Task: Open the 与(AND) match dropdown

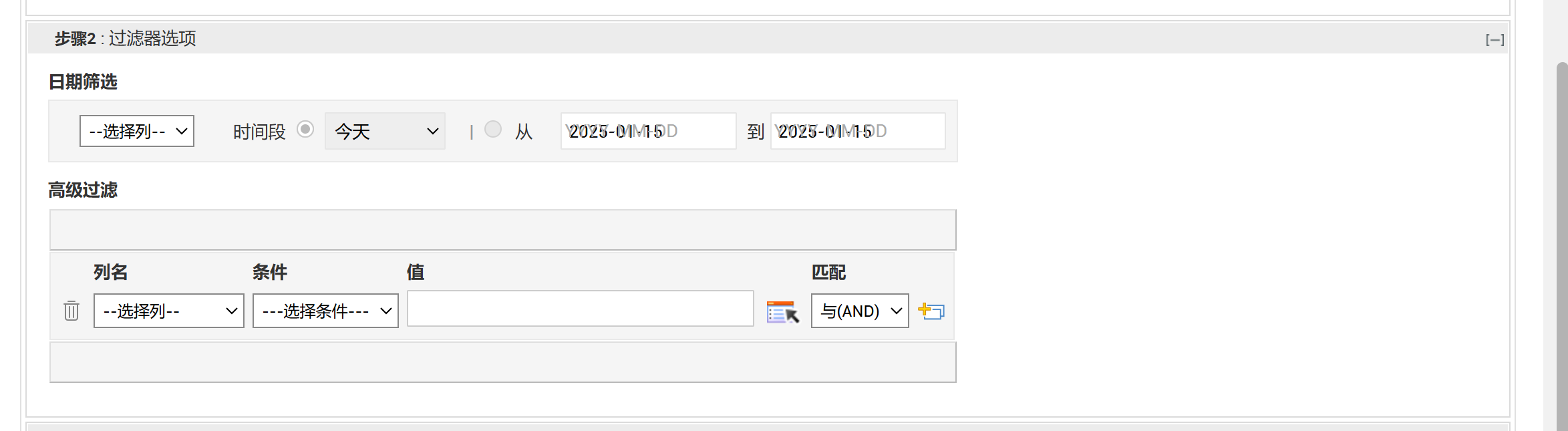Action: (860, 311)
